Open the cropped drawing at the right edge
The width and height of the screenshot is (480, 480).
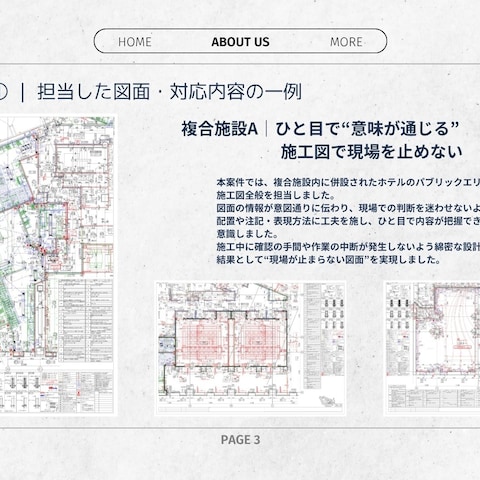pyautogui.click(x=432, y=348)
